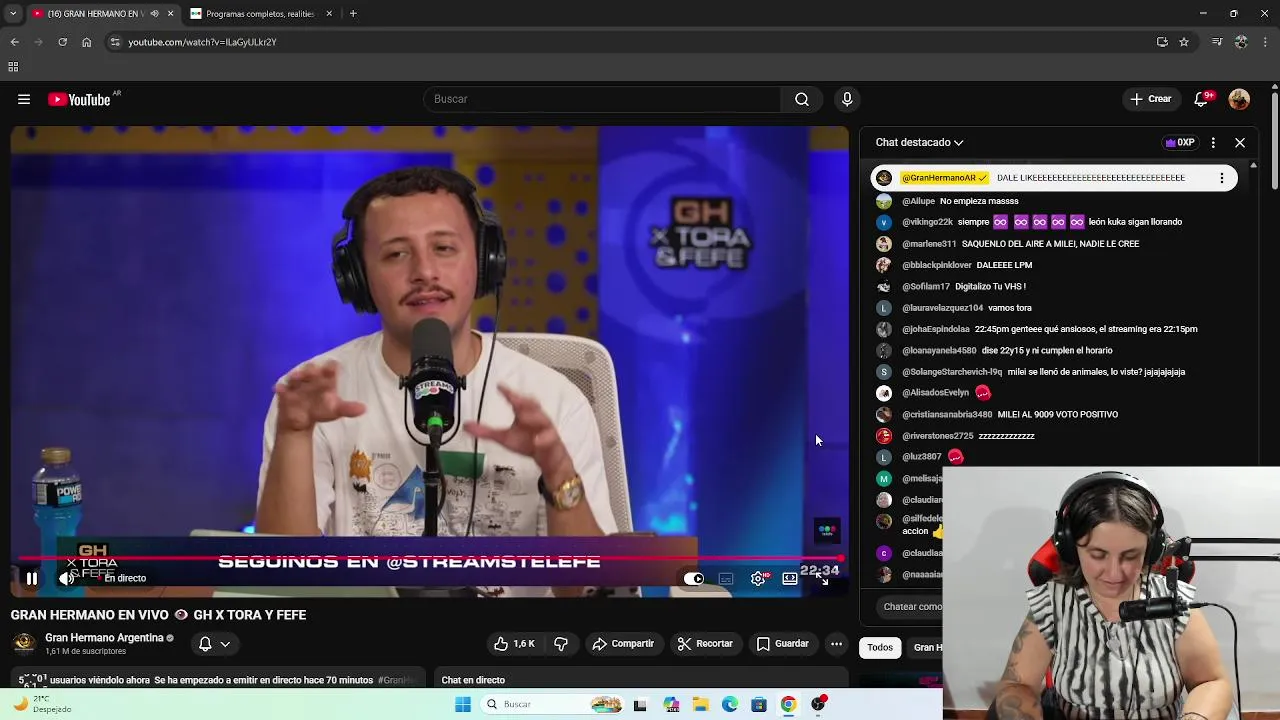Pause the live video
Screen dimensions: 1280x720
(x=32, y=578)
